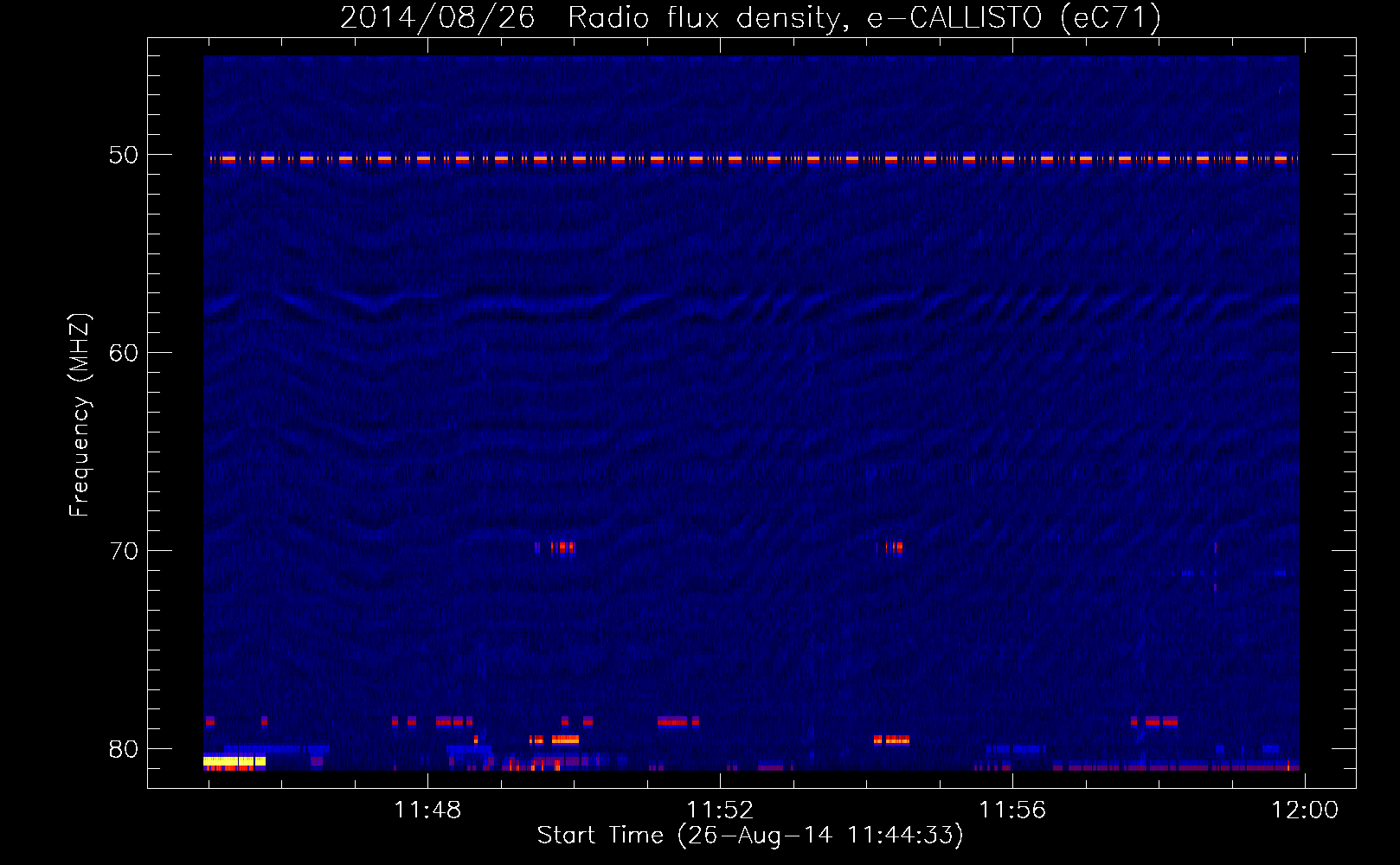The image size is (1400, 865).
Task: Click the 'Start Time (26-Aug-14 11:44:33)' label
Action: 750,836
